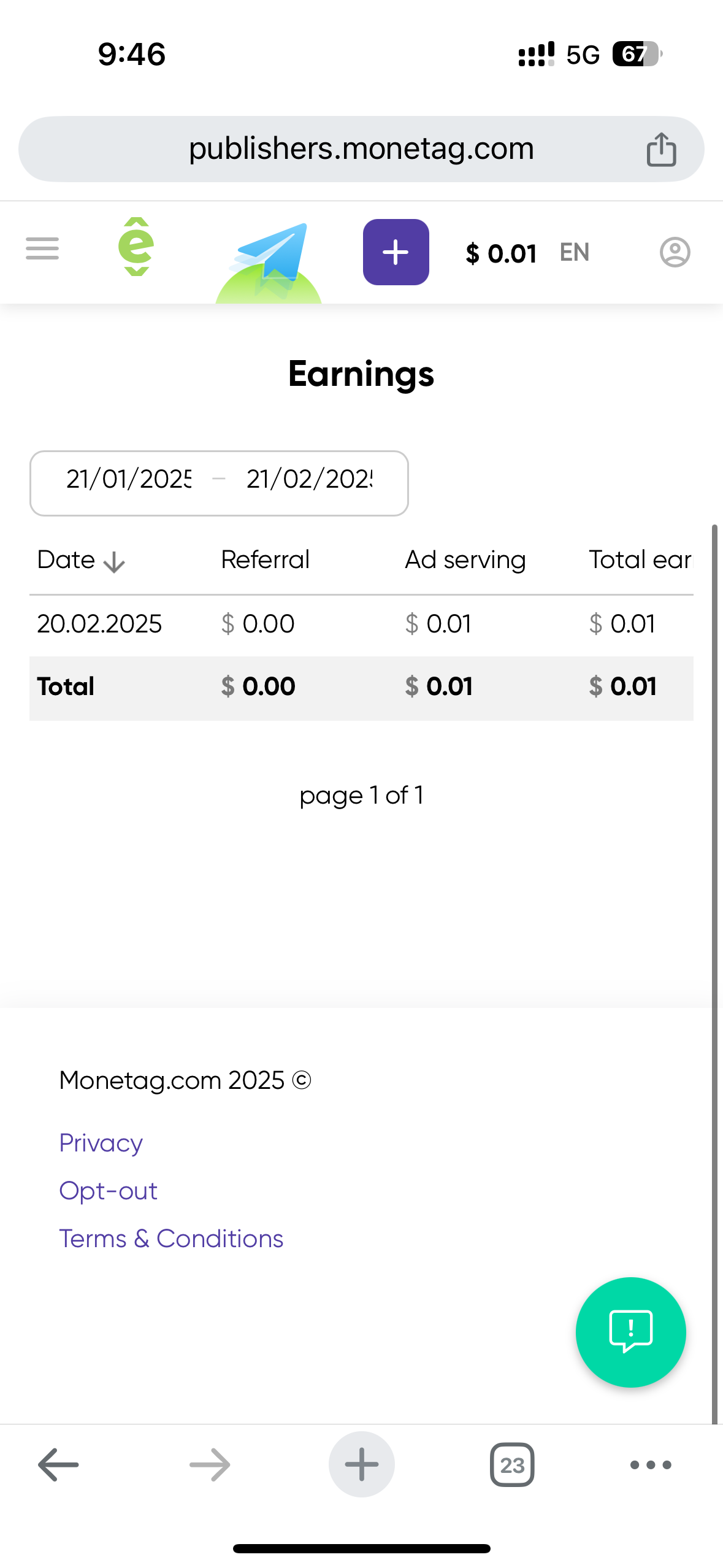
Task: Click the $ 0.01 balance in header
Action: (501, 253)
